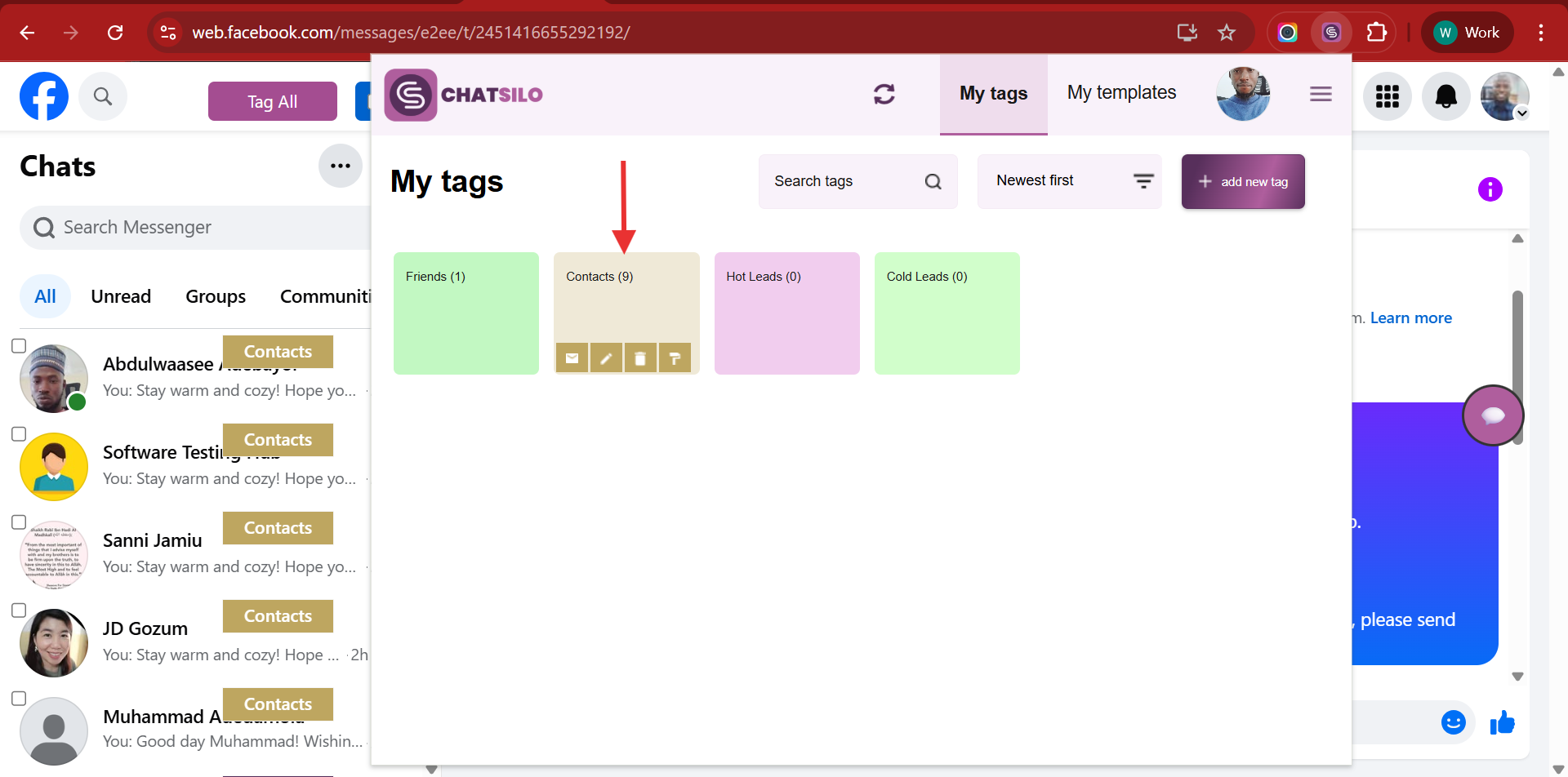Switch to the Groups chat filter
Viewport: 1568px width, 777px height.
point(216,296)
